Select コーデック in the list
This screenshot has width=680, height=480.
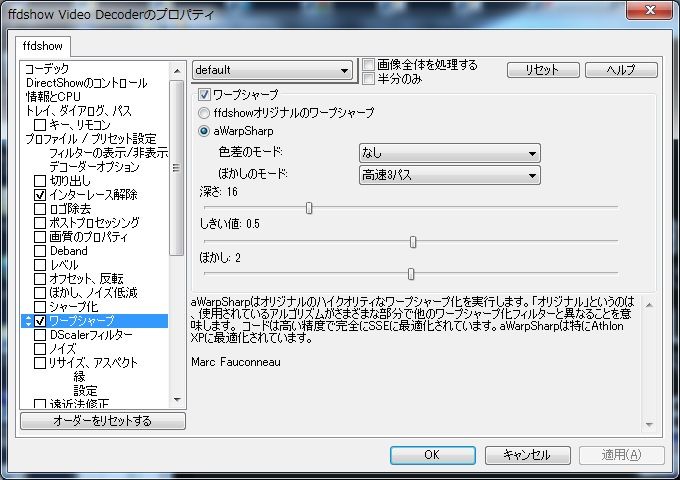click(47, 69)
